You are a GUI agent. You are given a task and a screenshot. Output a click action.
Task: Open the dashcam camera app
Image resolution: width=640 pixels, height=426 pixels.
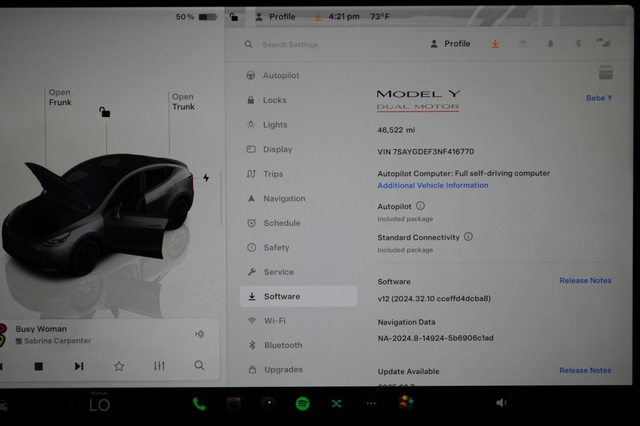click(x=233, y=404)
